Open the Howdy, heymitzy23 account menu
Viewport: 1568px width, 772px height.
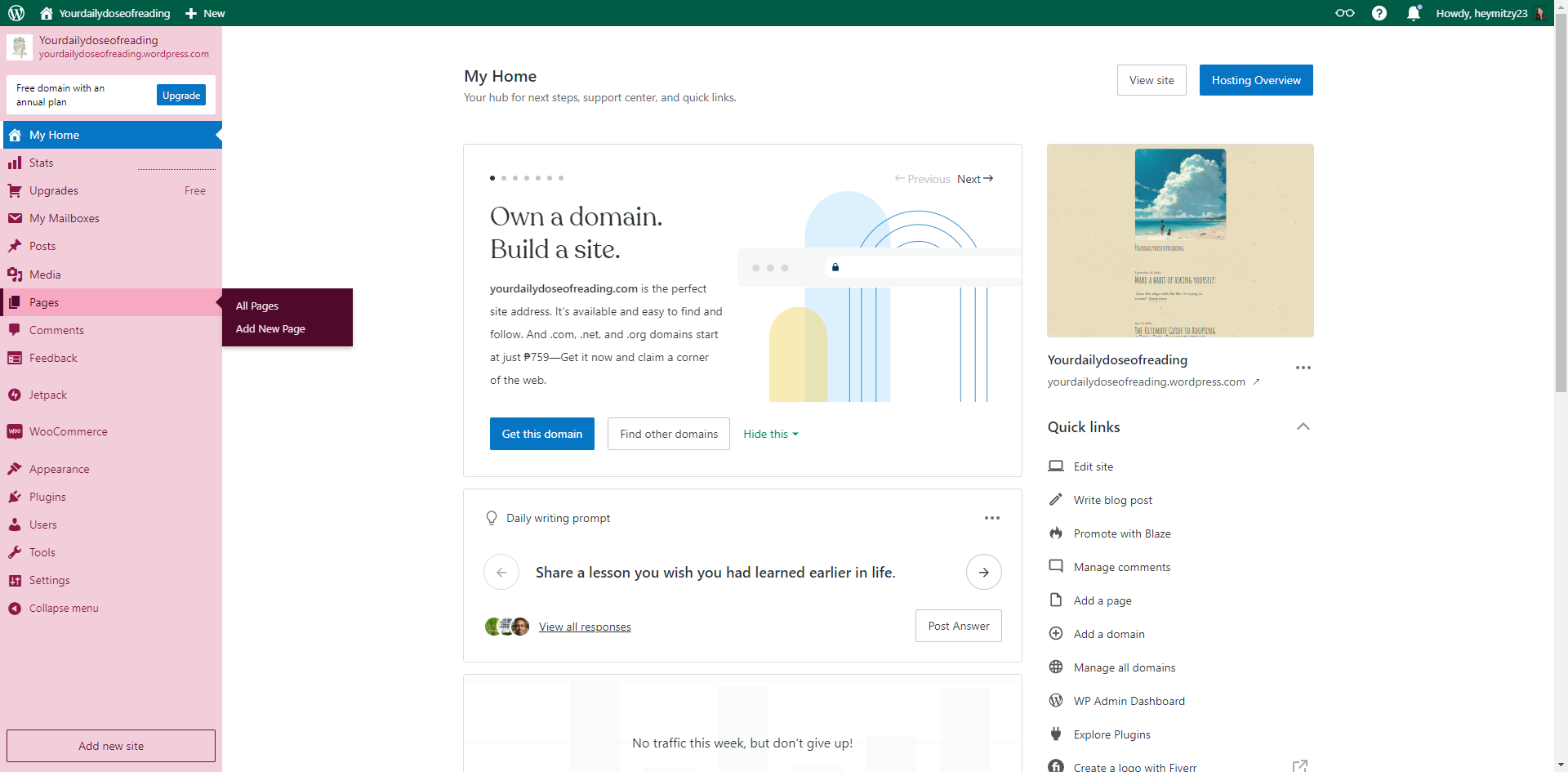[1491, 13]
